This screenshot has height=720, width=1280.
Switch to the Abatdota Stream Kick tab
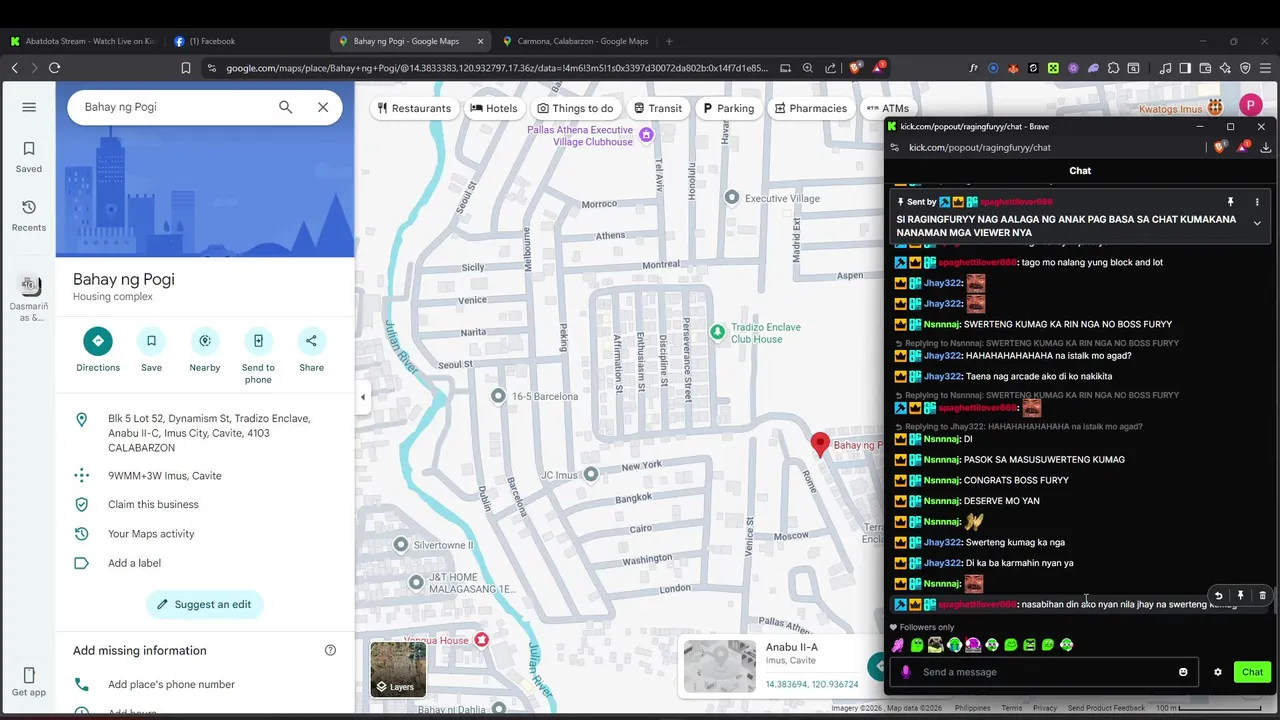82,41
